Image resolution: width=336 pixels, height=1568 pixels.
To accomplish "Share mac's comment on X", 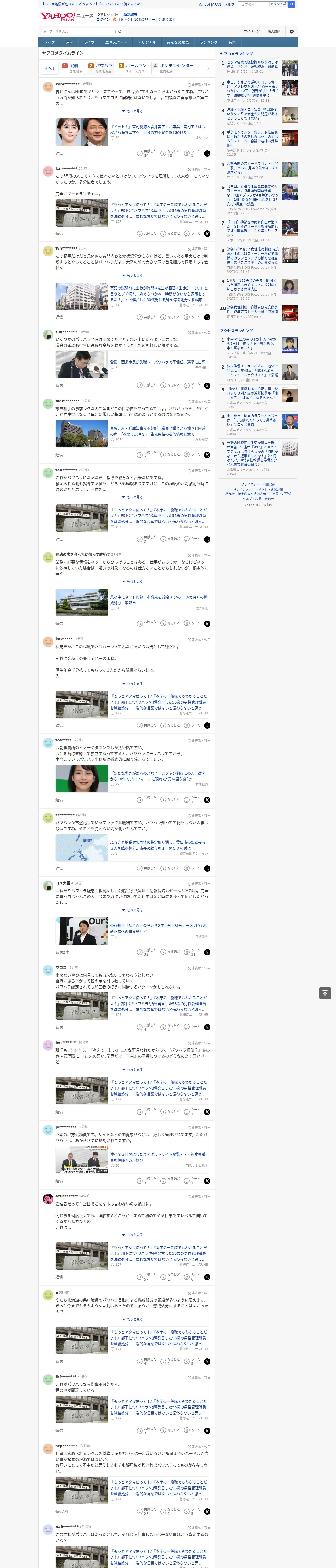I will (207, 455).
